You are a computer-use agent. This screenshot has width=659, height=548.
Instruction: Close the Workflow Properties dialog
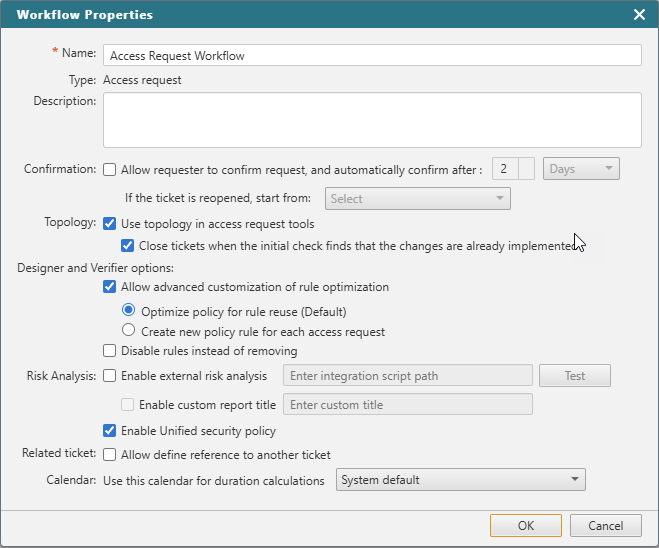[x=639, y=15]
